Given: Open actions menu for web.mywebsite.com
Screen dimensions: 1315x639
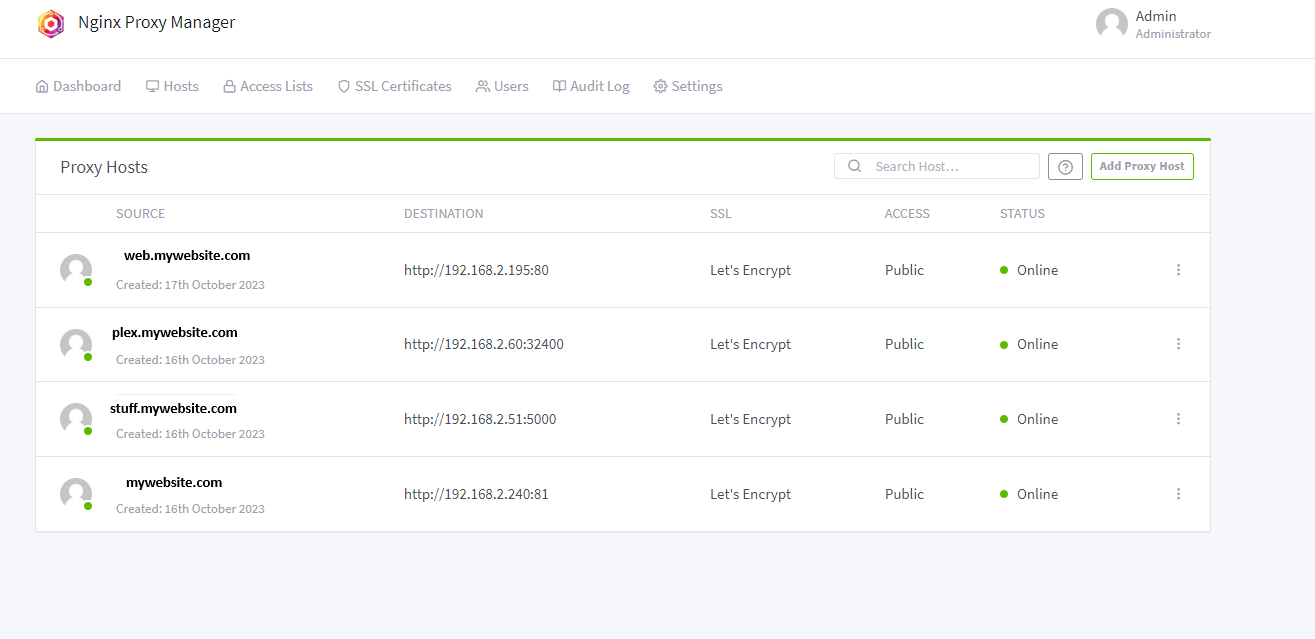Looking at the screenshot, I should (x=1178, y=270).
